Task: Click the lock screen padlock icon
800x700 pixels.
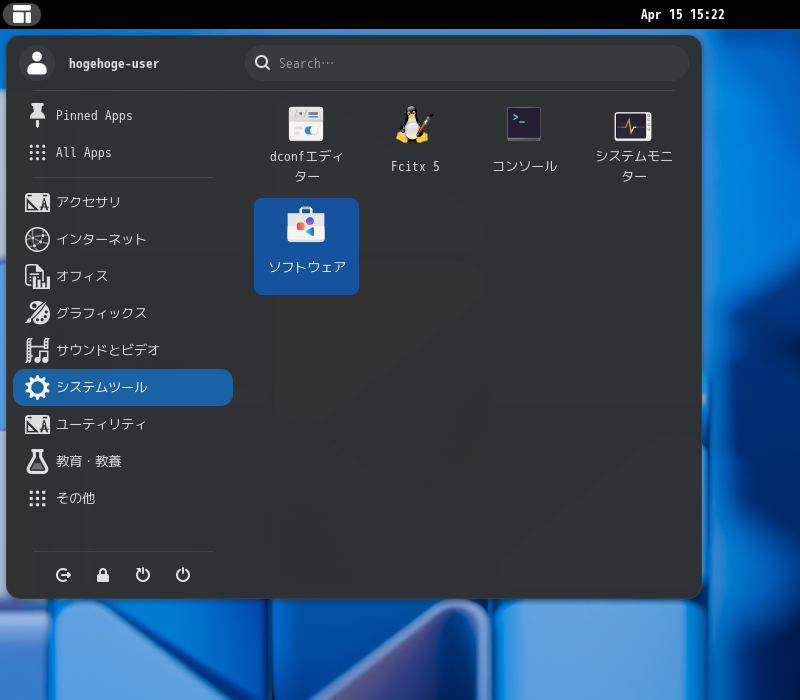Action: tap(103, 575)
